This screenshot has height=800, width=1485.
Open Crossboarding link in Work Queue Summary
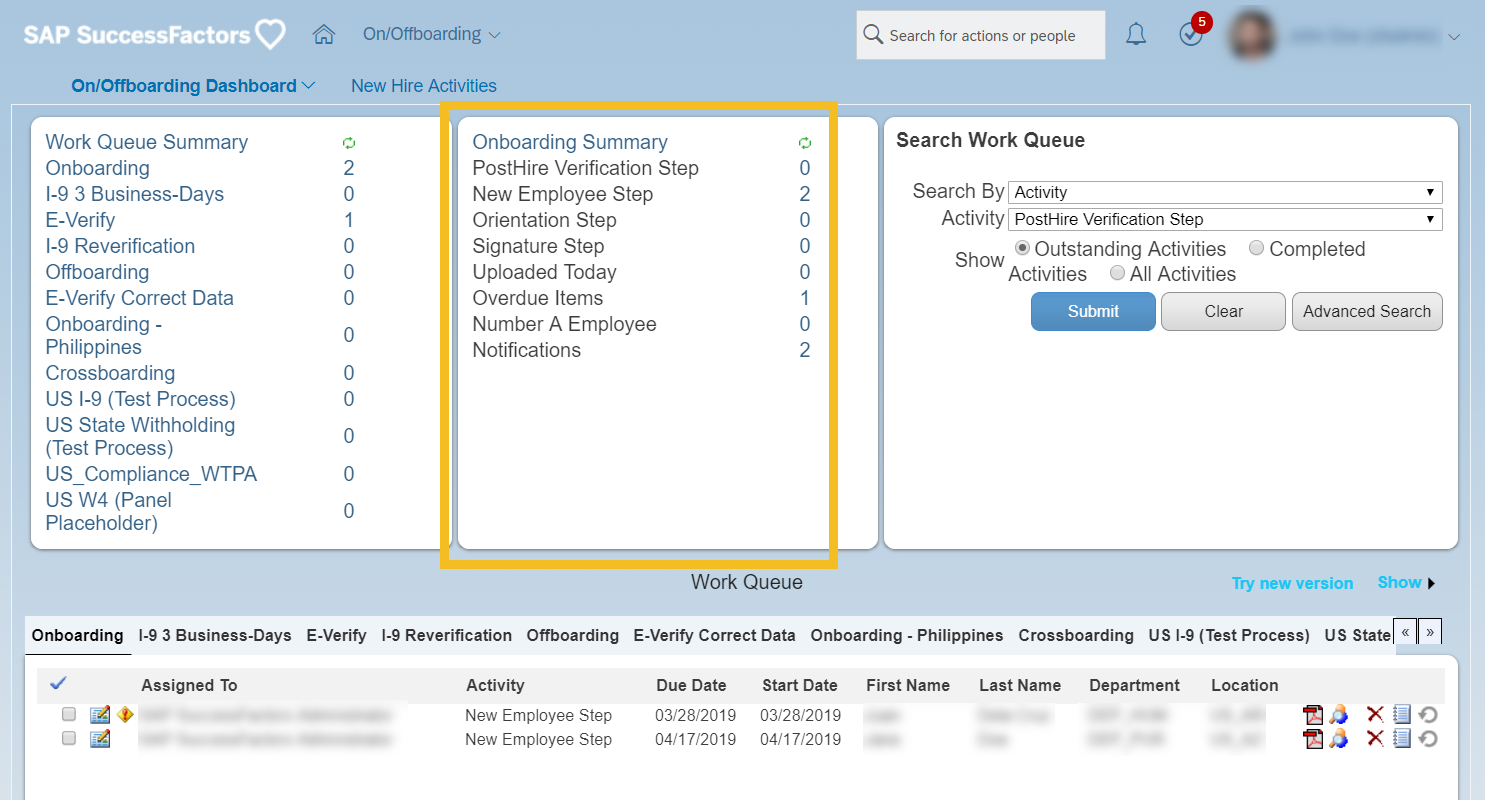pyautogui.click(x=110, y=373)
